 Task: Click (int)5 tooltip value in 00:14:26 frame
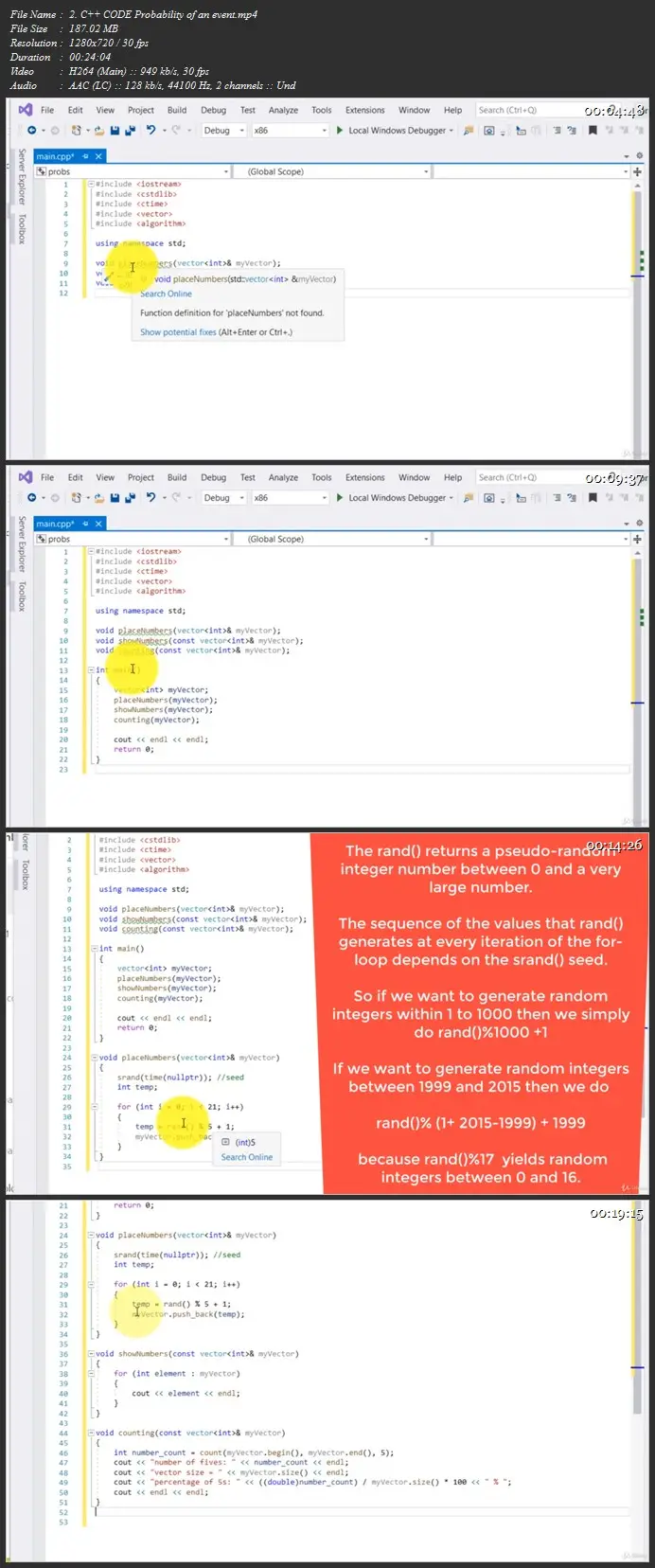pyautogui.click(x=245, y=1142)
